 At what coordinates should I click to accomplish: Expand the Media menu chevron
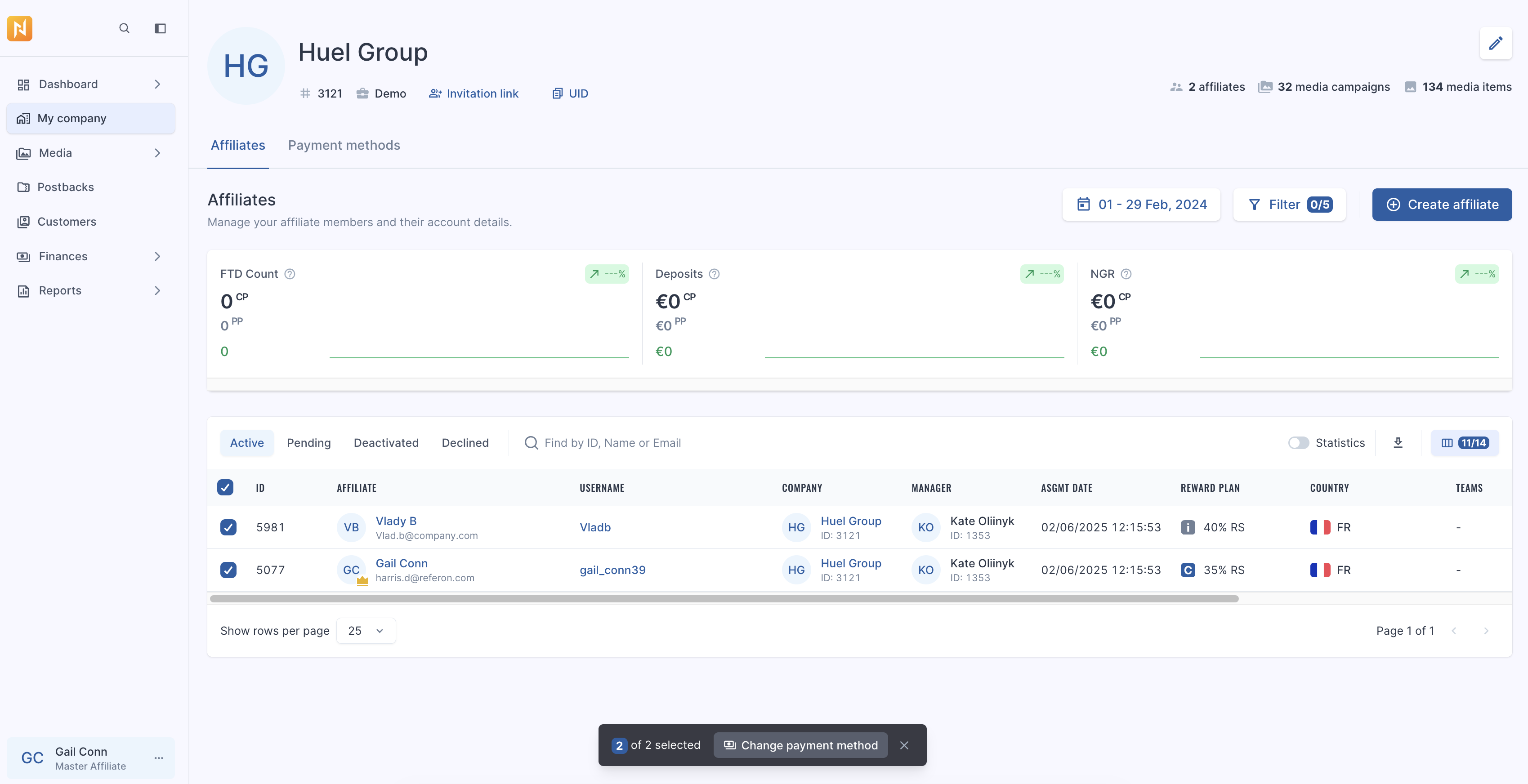coord(157,153)
